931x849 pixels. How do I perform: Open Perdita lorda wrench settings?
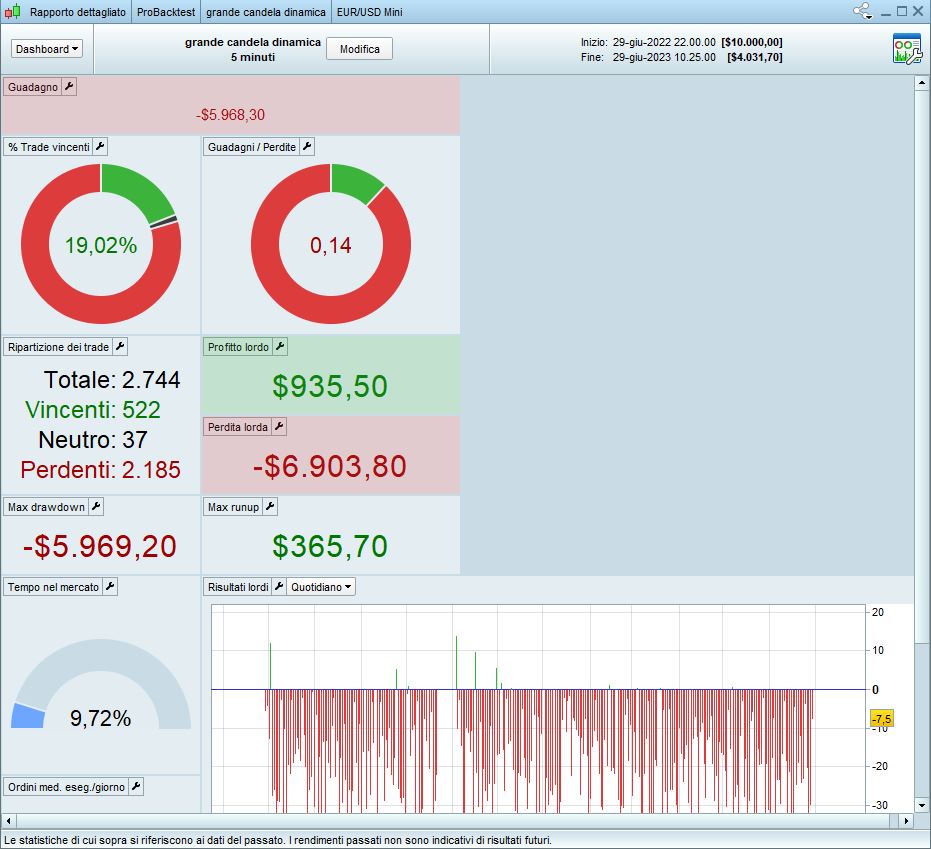click(279, 427)
